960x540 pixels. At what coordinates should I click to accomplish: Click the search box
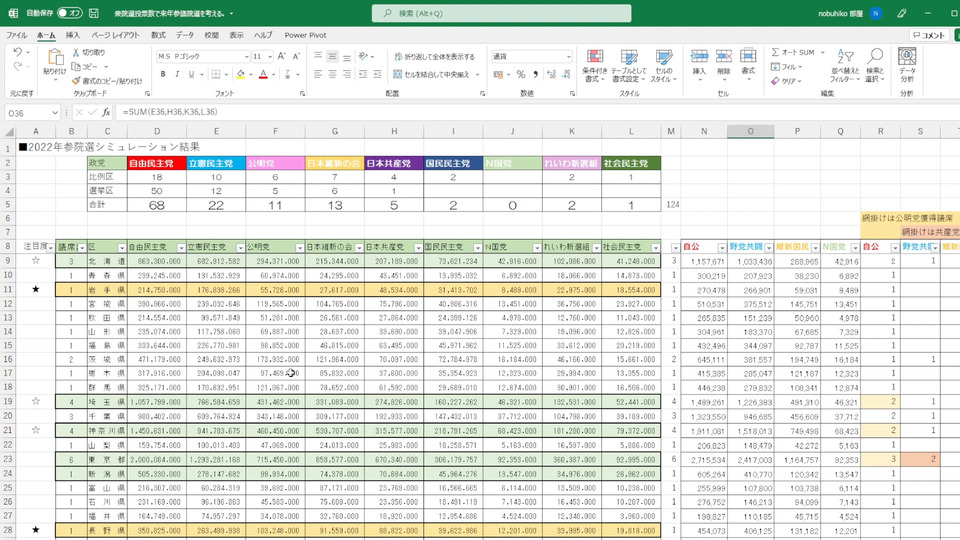[501, 13]
